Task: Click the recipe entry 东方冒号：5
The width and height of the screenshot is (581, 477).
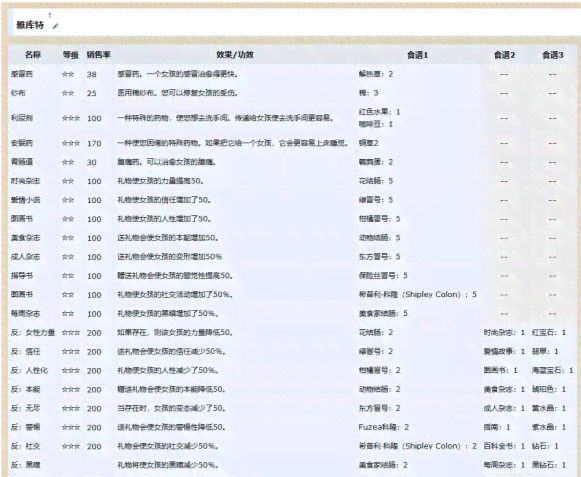Action: click(379, 256)
